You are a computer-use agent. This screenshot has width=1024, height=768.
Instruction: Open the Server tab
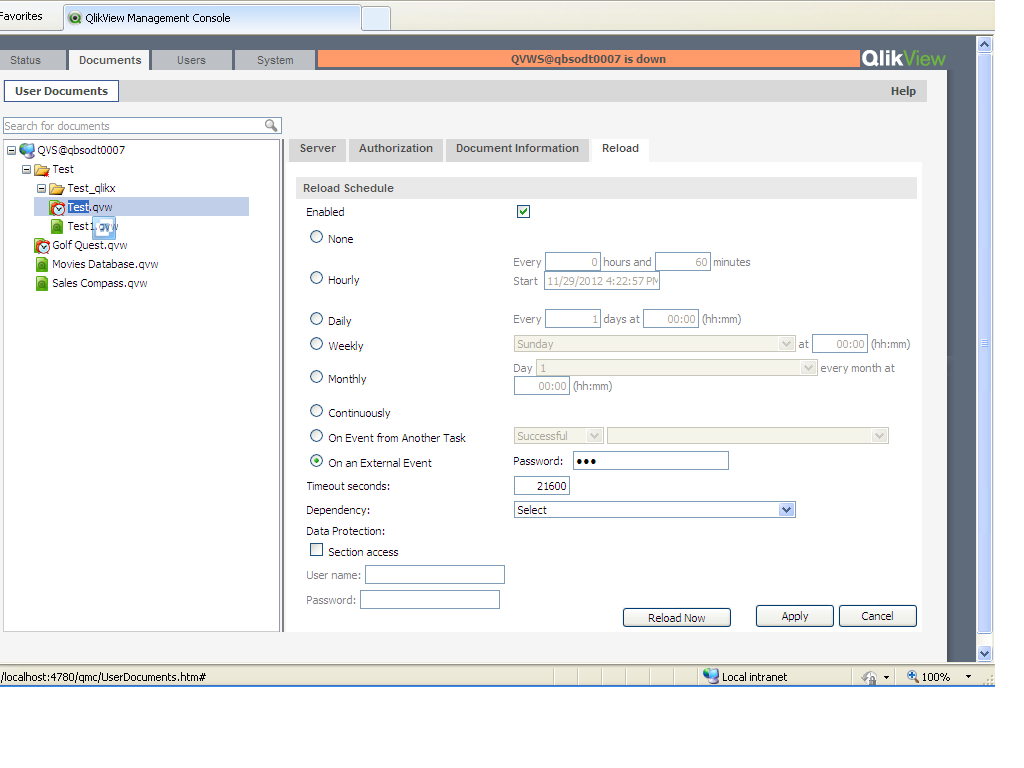[x=317, y=149]
